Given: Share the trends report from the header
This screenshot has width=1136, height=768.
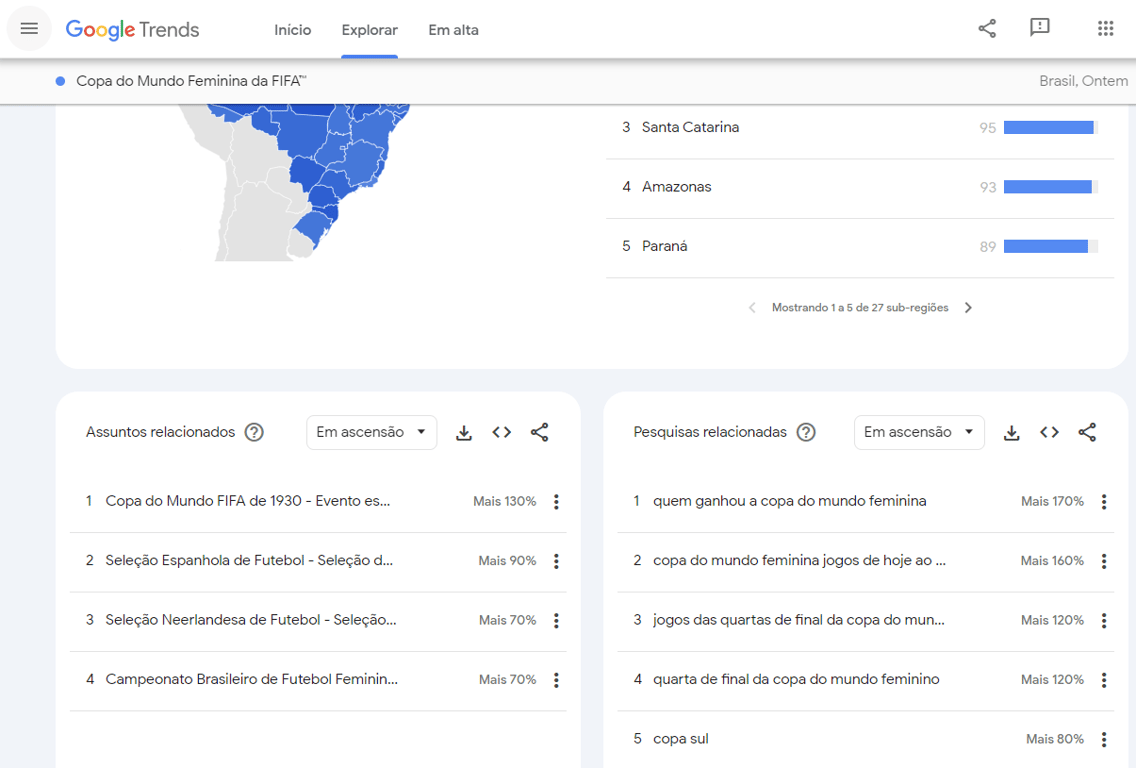Looking at the screenshot, I should click(x=987, y=28).
